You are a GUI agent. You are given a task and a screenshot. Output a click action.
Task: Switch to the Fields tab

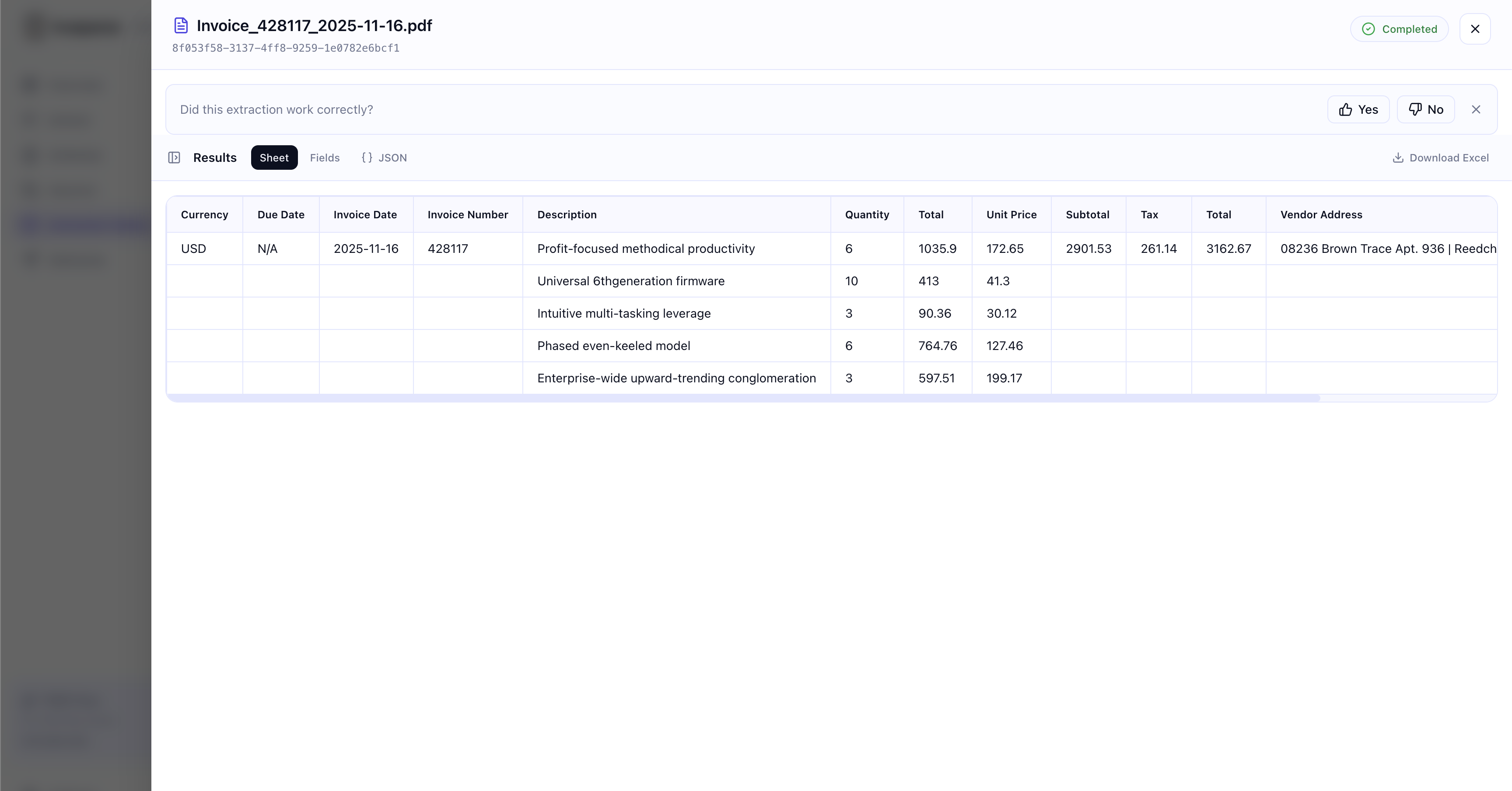[325, 157]
